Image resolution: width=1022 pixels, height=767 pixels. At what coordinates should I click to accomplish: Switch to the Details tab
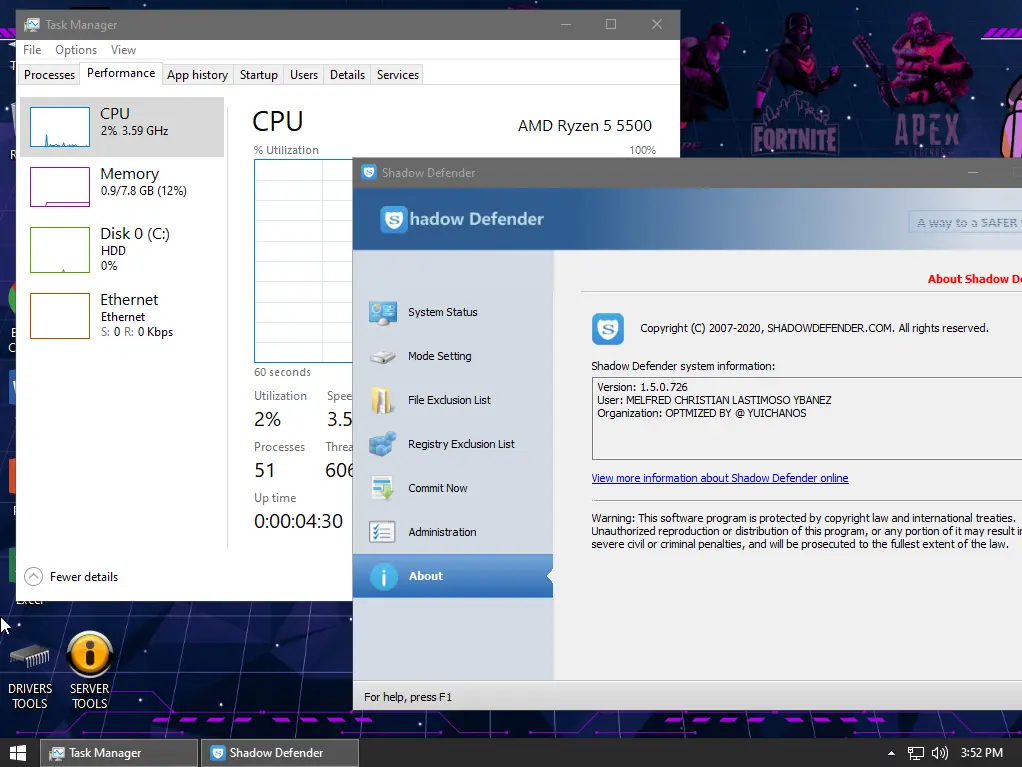pos(347,75)
